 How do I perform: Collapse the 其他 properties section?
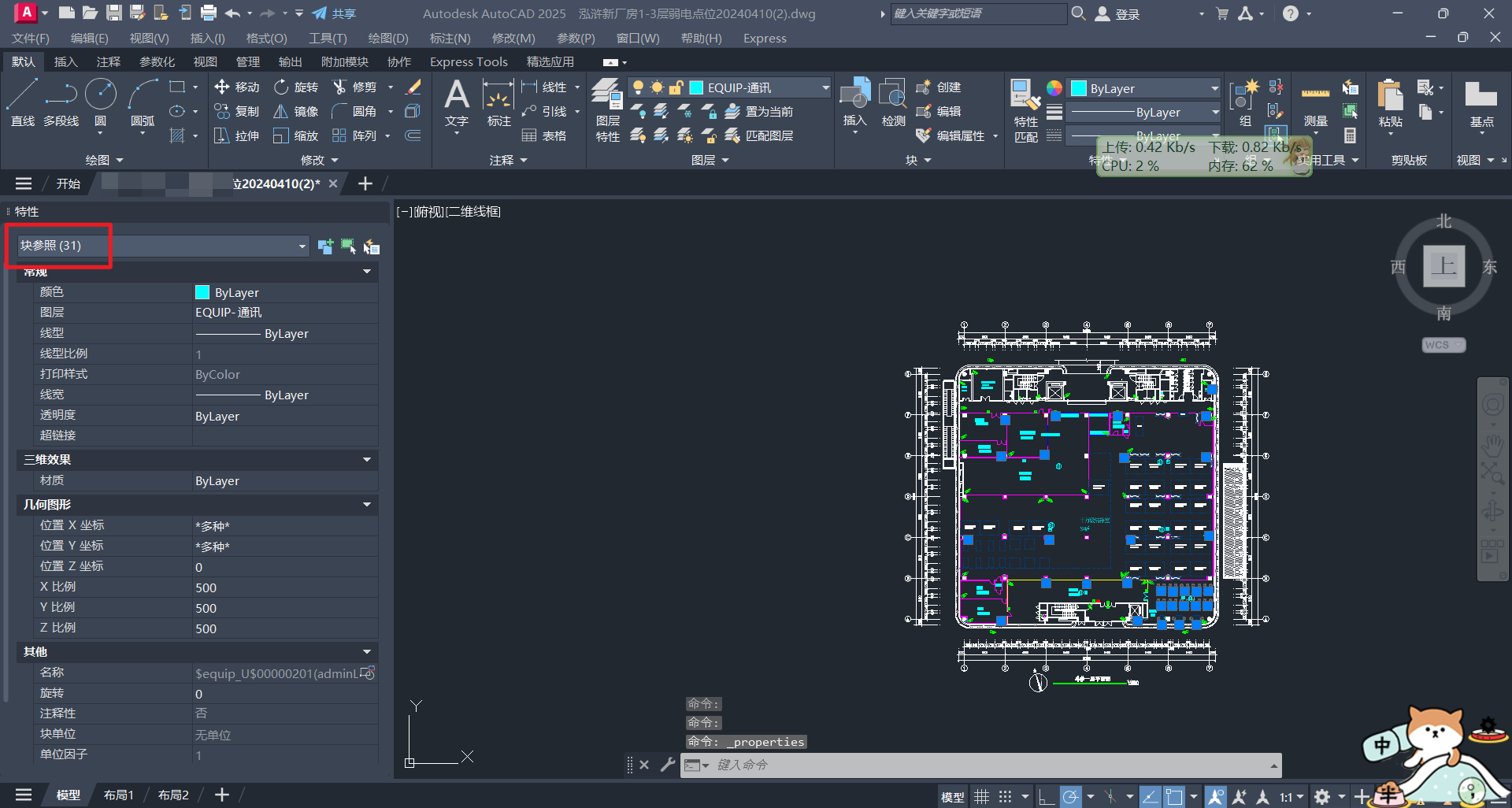[x=366, y=651]
